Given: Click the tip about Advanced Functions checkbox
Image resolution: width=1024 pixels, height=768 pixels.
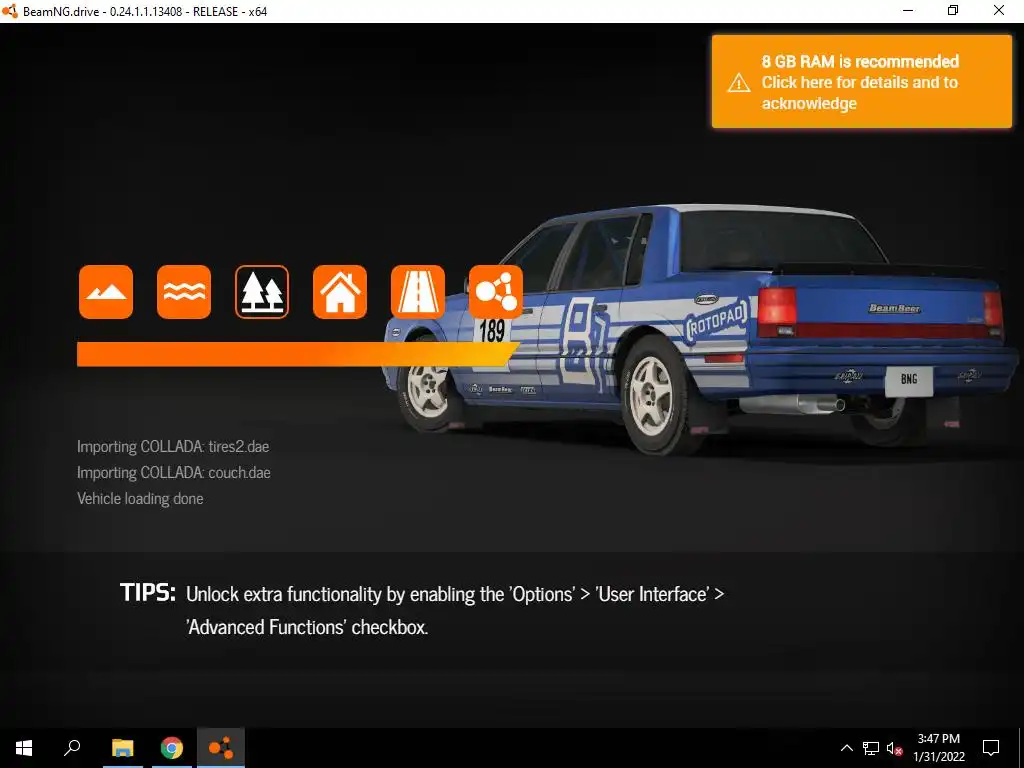Looking at the screenshot, I should coord(455,610).
